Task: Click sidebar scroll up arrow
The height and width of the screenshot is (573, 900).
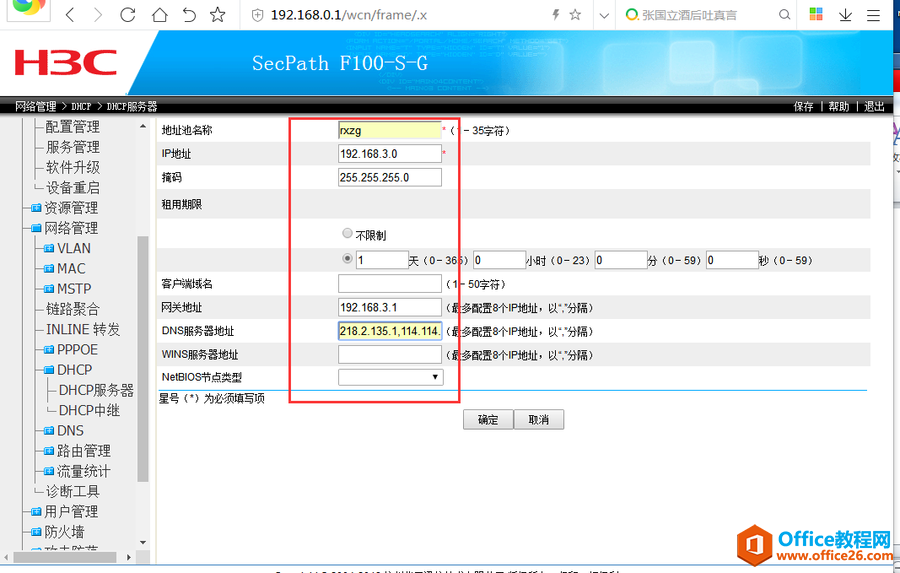Action: [x=143, y=126]
